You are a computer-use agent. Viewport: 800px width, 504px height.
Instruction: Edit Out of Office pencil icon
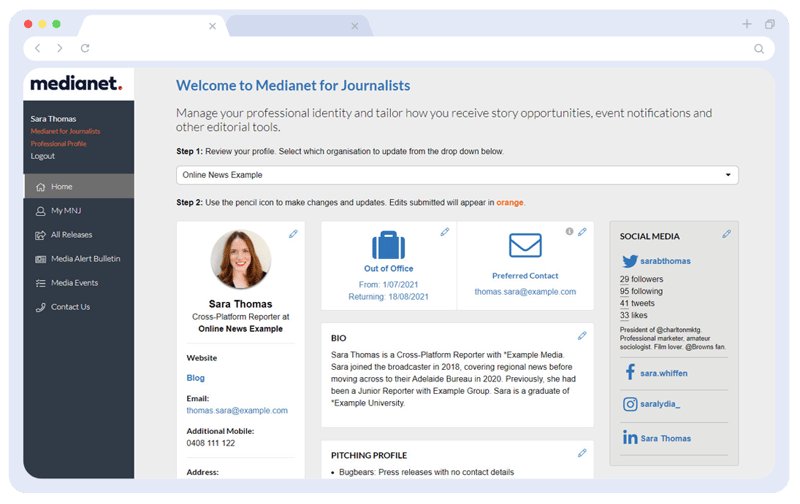click(445, 232)
